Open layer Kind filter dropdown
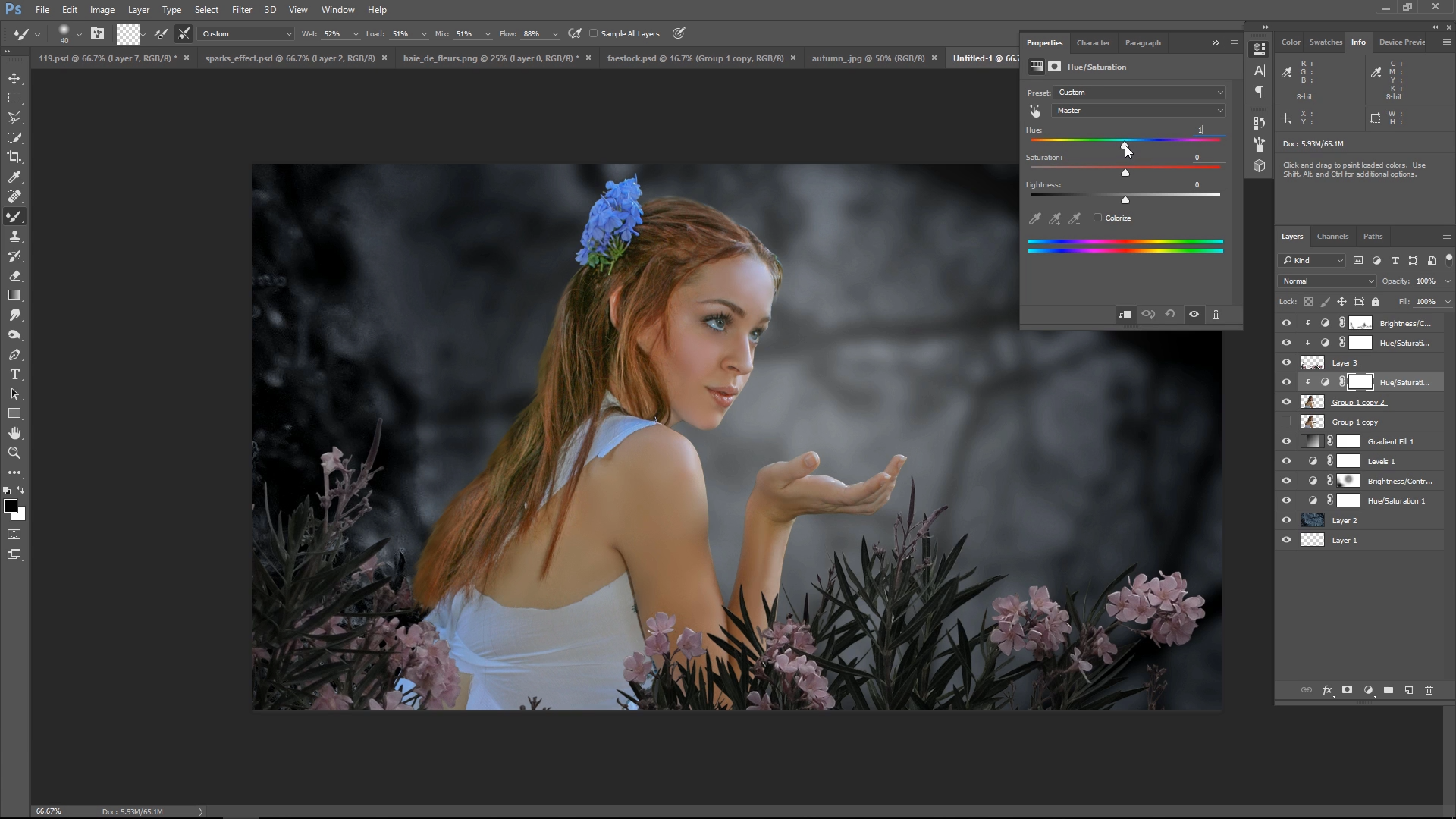The width and height of the screenshot is (1456, 819). [x=1312, y=261]
